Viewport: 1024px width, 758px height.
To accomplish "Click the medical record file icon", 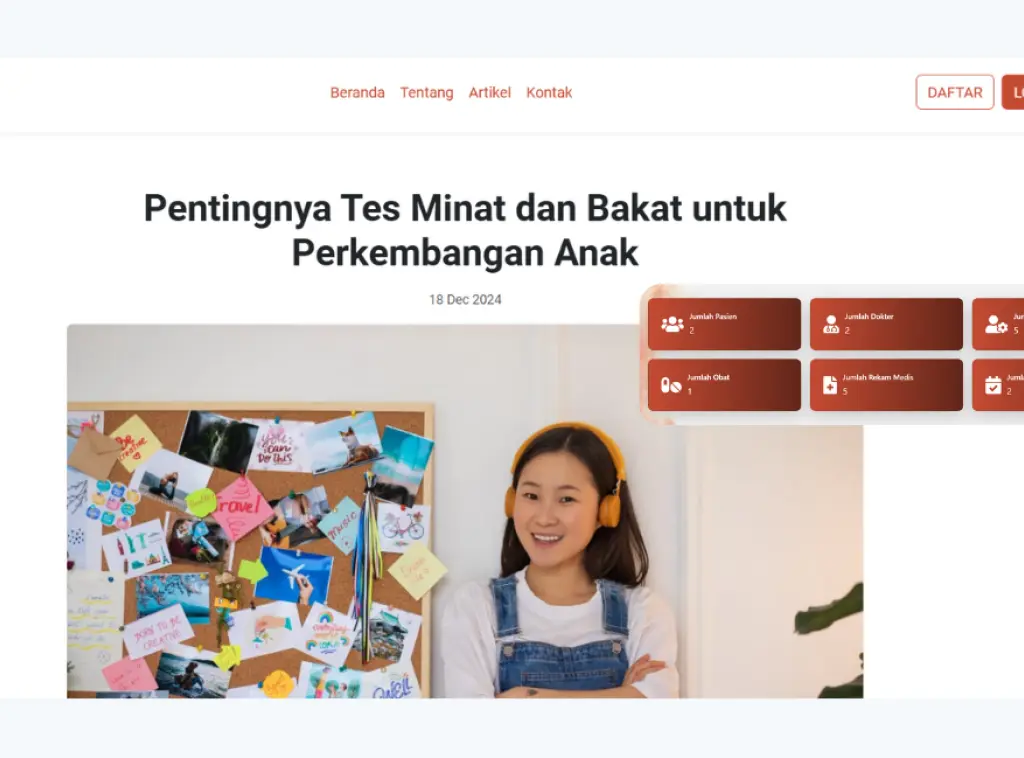I will click(x=829, y=385).
